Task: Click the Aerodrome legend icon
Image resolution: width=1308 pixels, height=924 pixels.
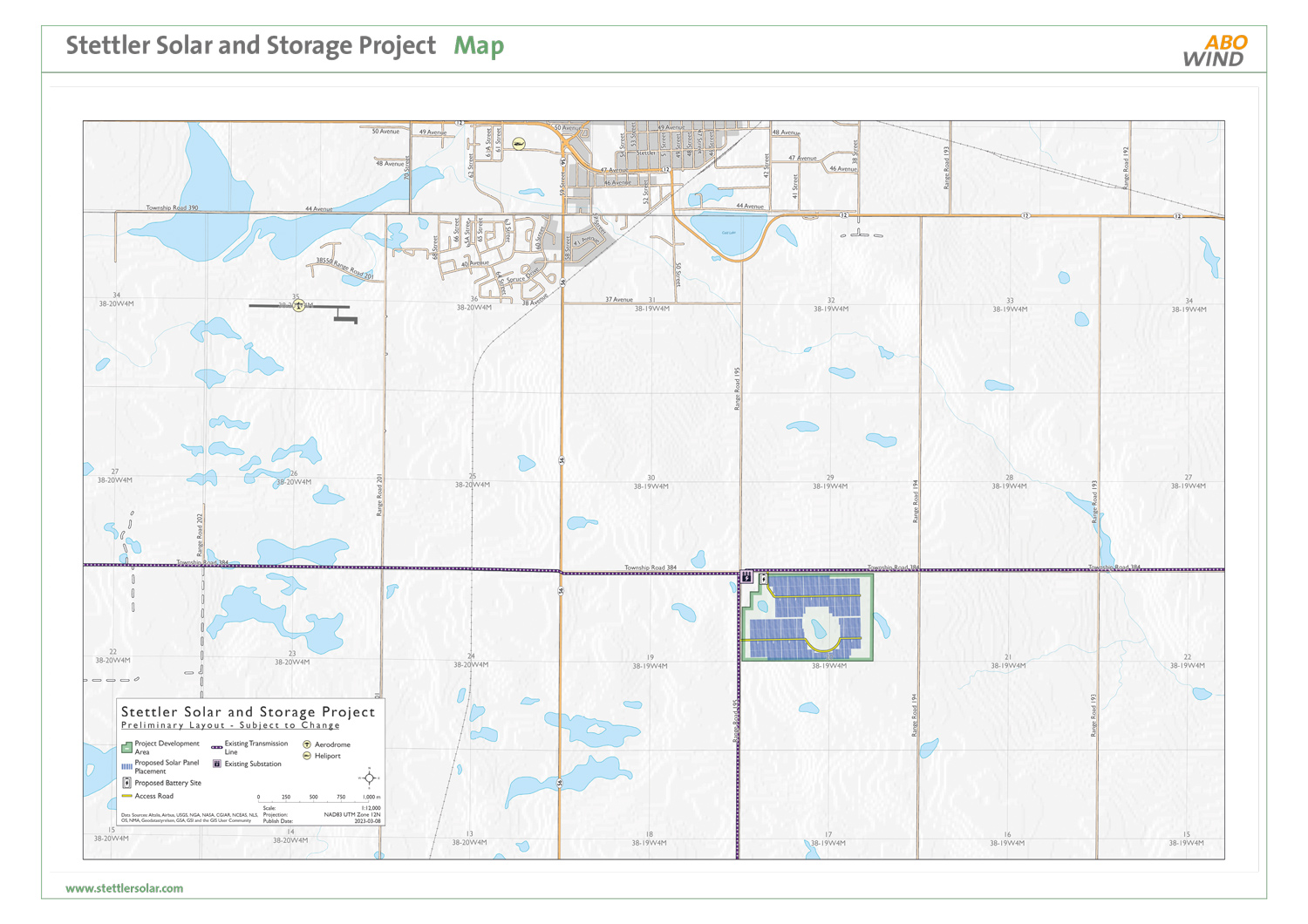Action: pos(307,744)
